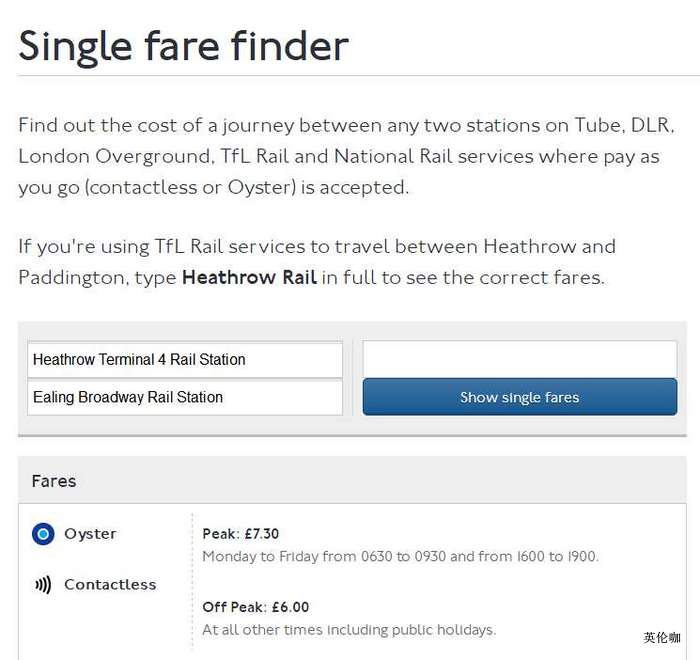Click the Single fare finder heading
Image resolution: width=700 pixels, height=660 pixels.
pos(184,46)
